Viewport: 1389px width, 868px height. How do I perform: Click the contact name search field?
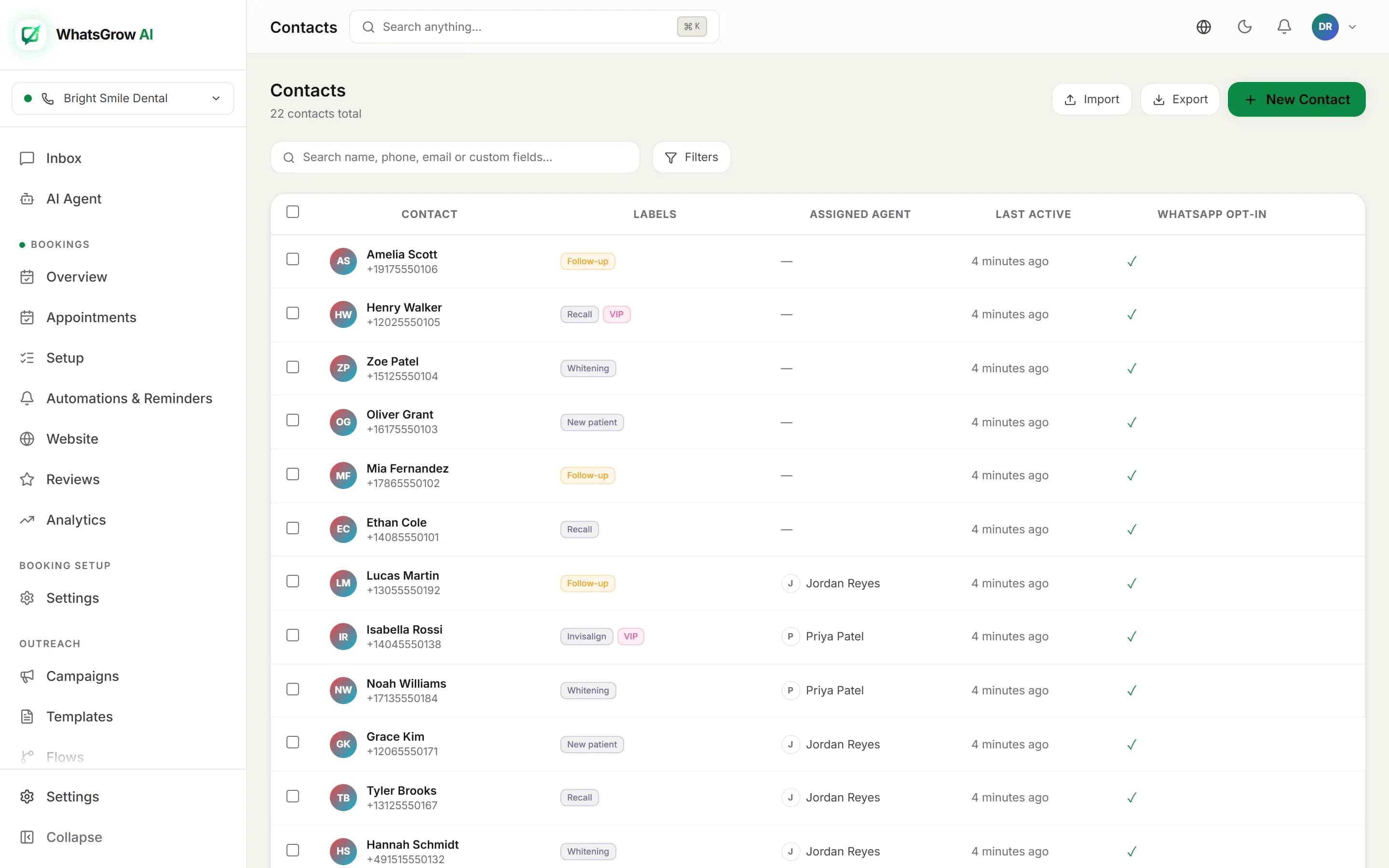(455, 157)
